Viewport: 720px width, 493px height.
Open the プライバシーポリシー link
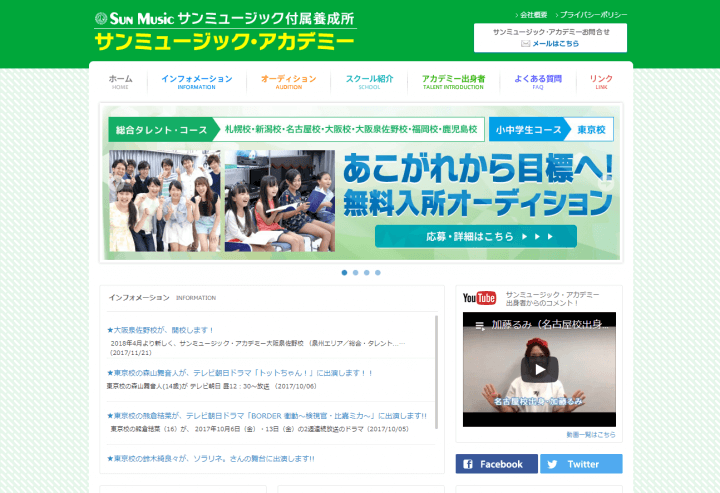tap(593, 15)
